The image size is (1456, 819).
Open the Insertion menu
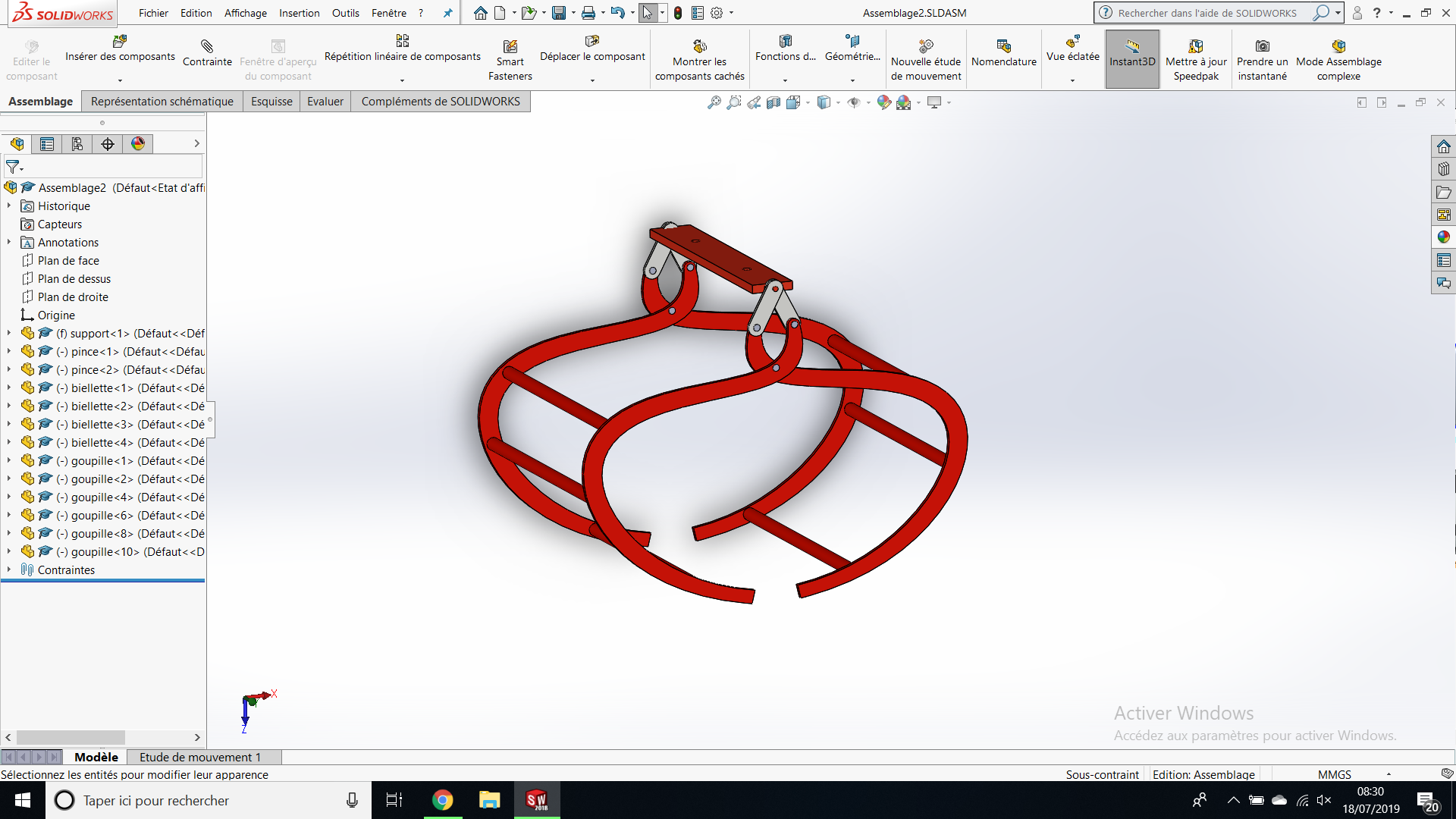tap(299, 13)
